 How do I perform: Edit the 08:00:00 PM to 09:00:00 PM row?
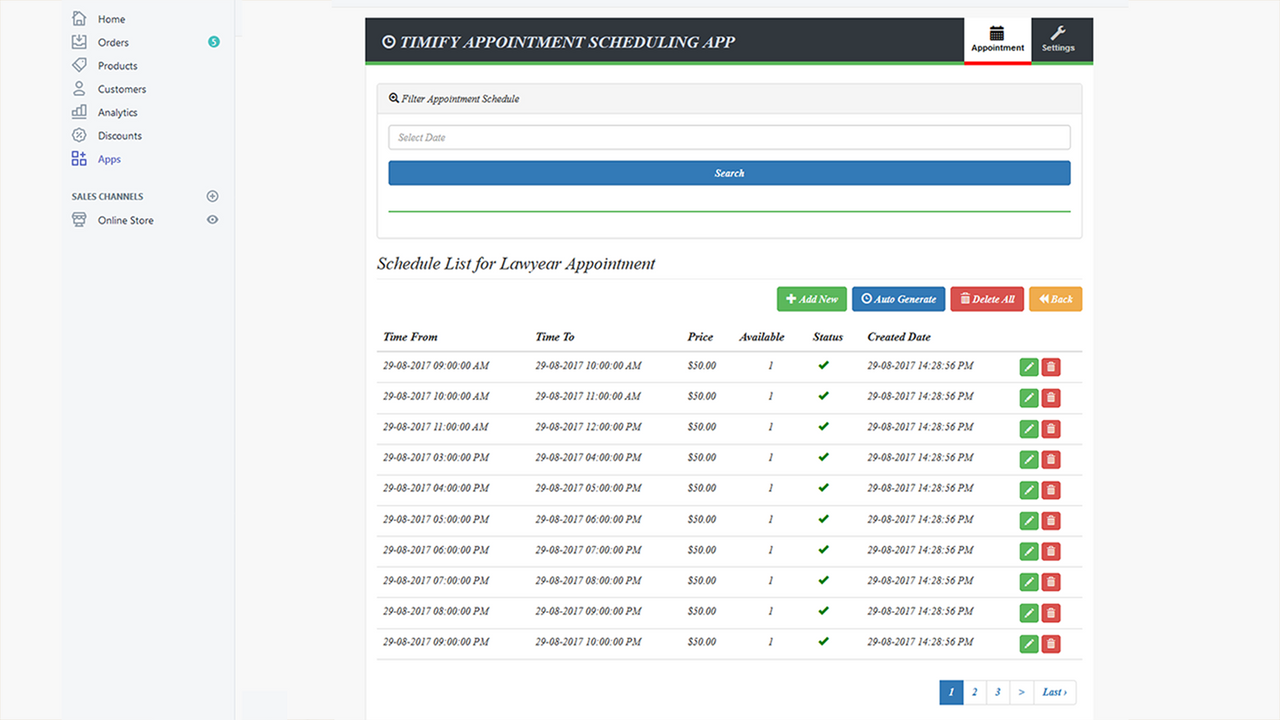click(x=1029, y=613)
